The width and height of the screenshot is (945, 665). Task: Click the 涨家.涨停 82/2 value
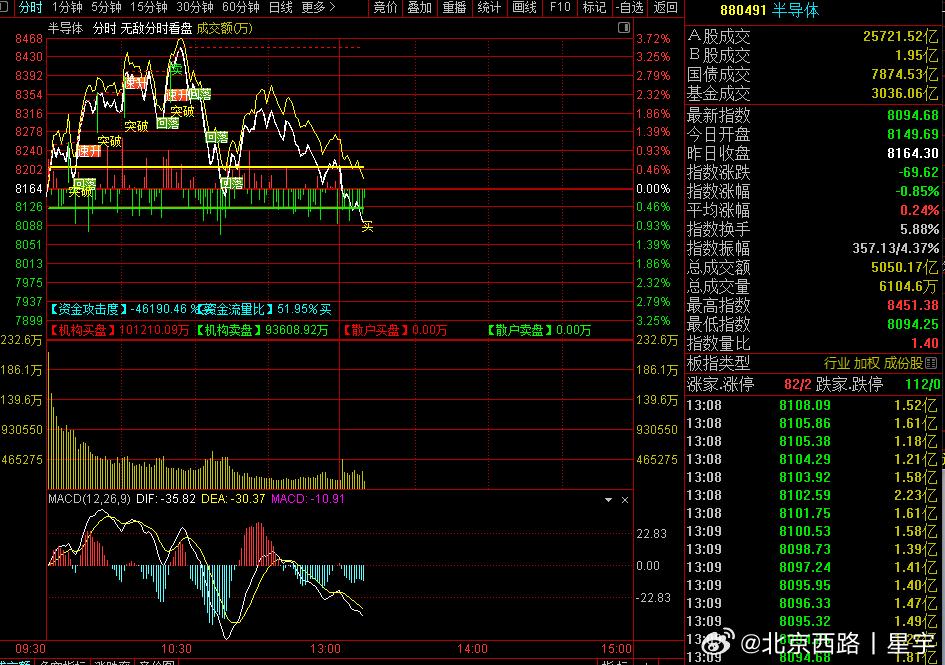coord(797,385)
